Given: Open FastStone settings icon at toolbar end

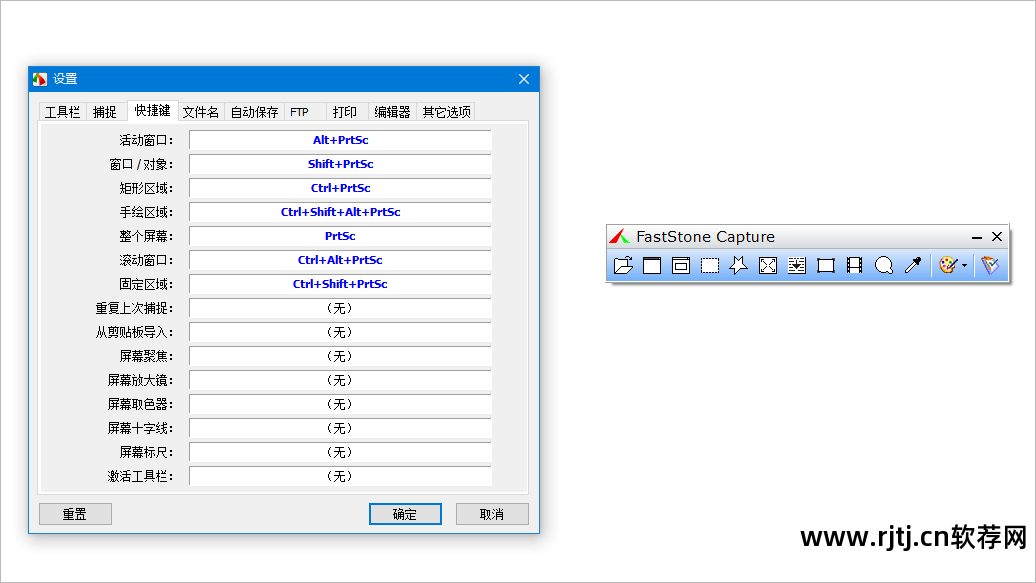Looking at the screenshot, I should pyautogui.click(x=990, y=265).
